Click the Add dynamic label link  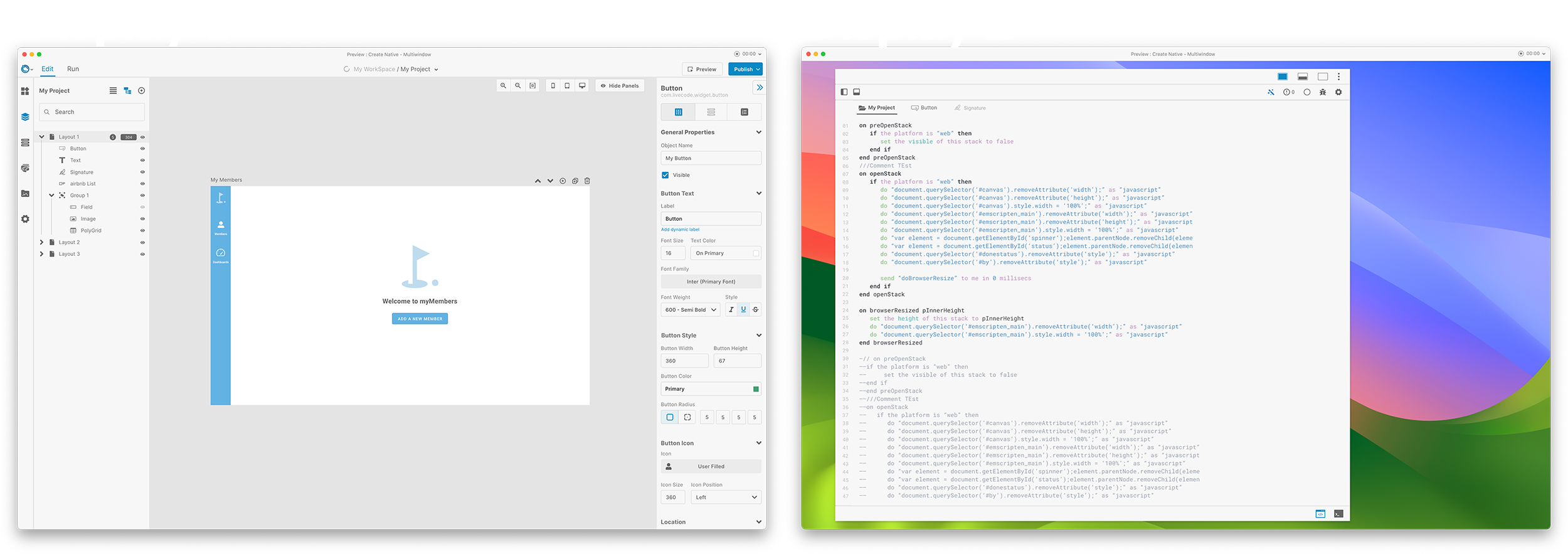680,230
